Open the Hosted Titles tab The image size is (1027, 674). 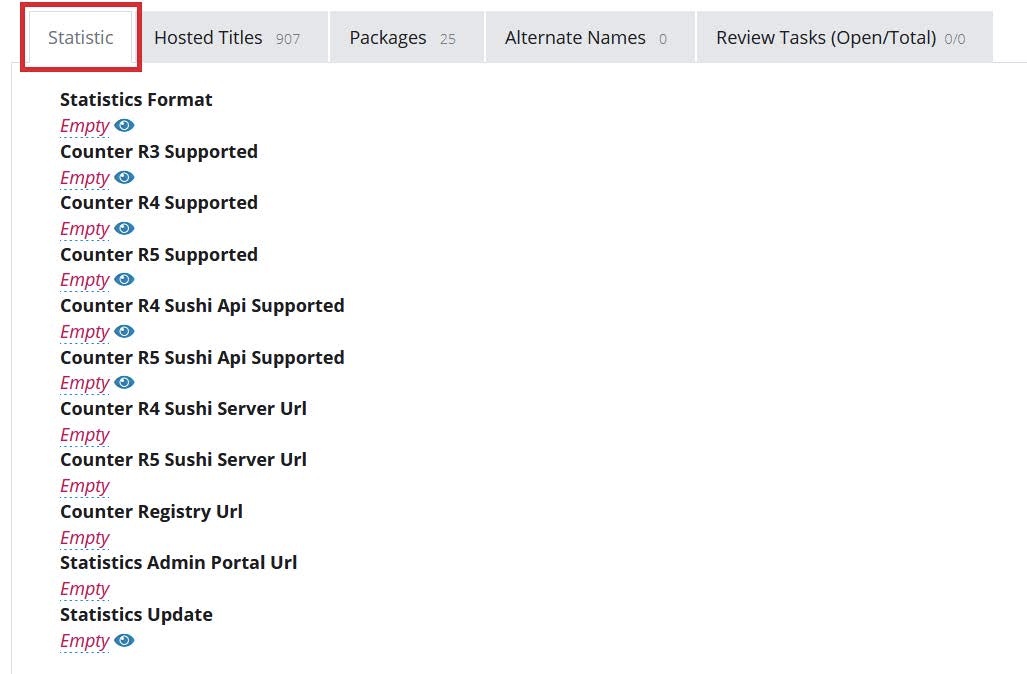point(226,38)
